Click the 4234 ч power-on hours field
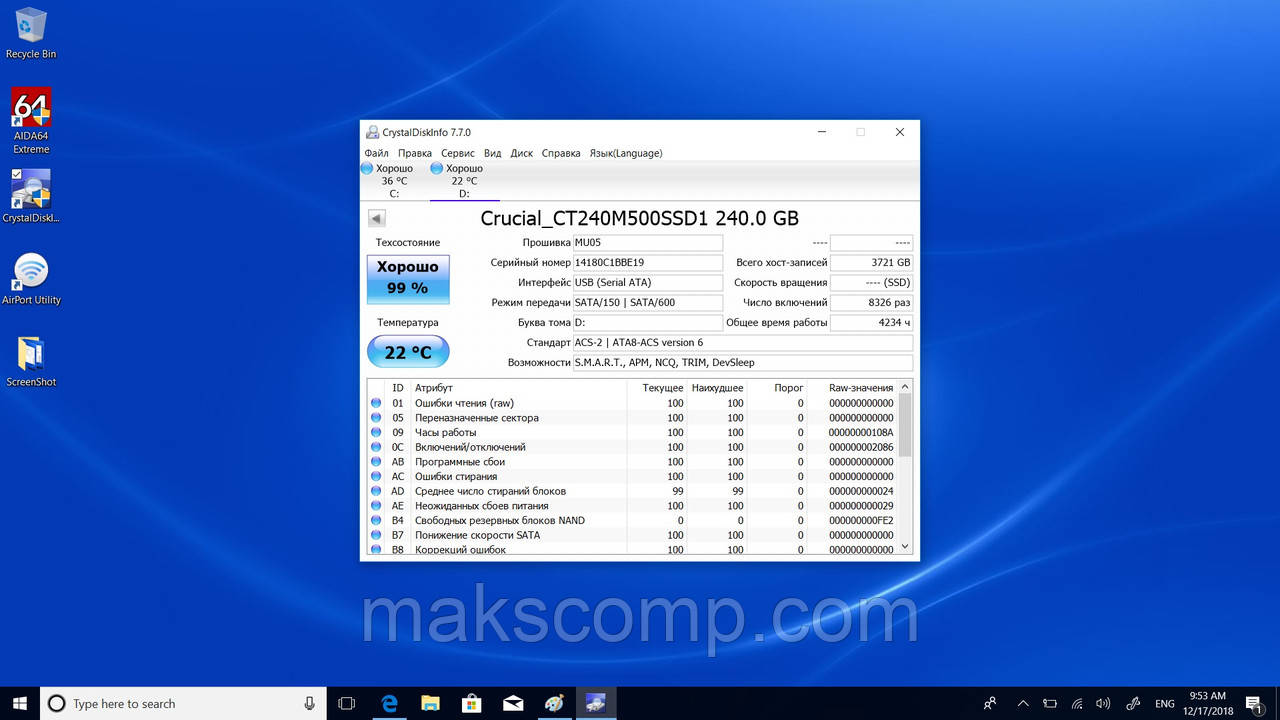 (872, 323)
